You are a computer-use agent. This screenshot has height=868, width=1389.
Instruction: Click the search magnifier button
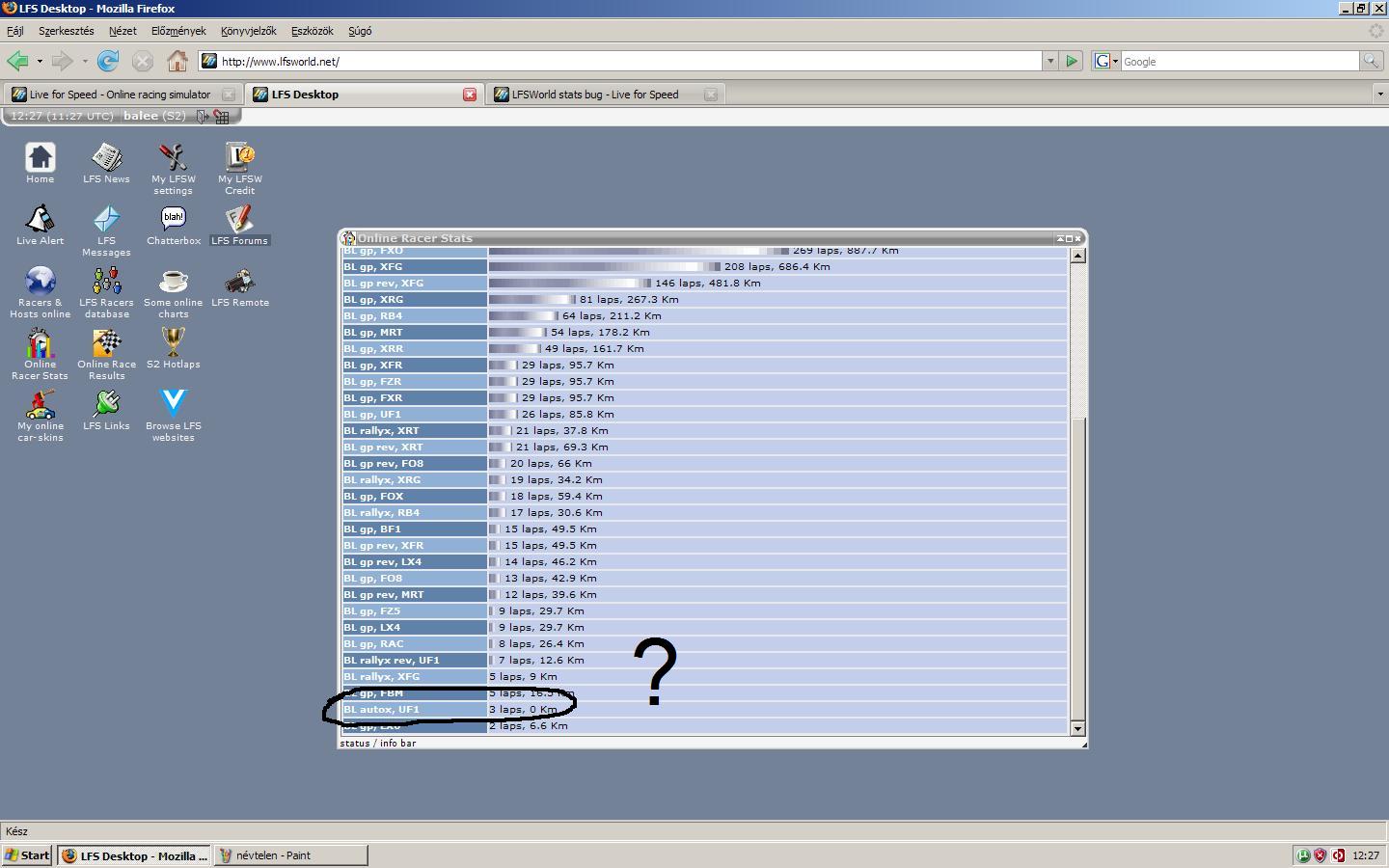[1371, 62]
